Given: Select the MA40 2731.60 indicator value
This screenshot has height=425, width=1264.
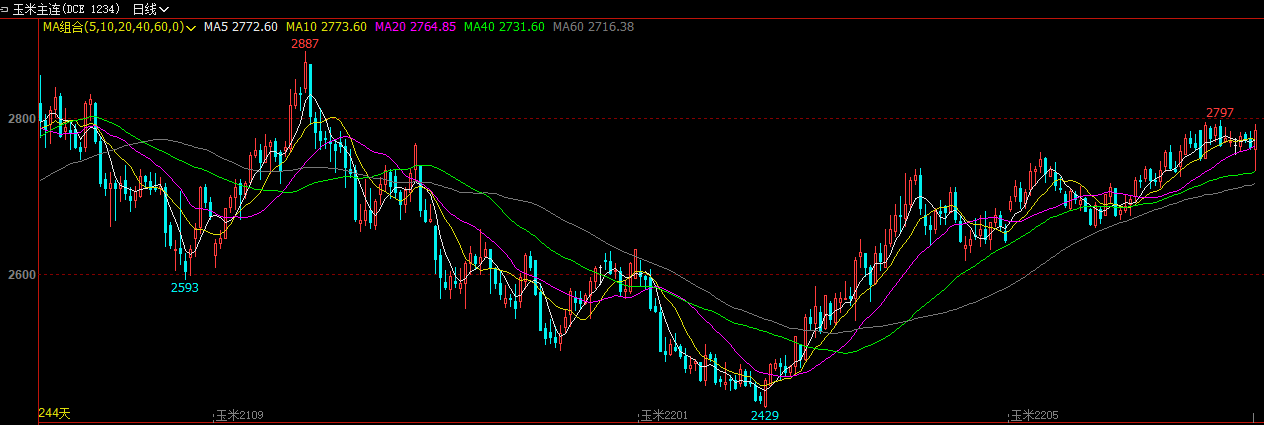Looking at the screenshot, I should coord(505,27).
